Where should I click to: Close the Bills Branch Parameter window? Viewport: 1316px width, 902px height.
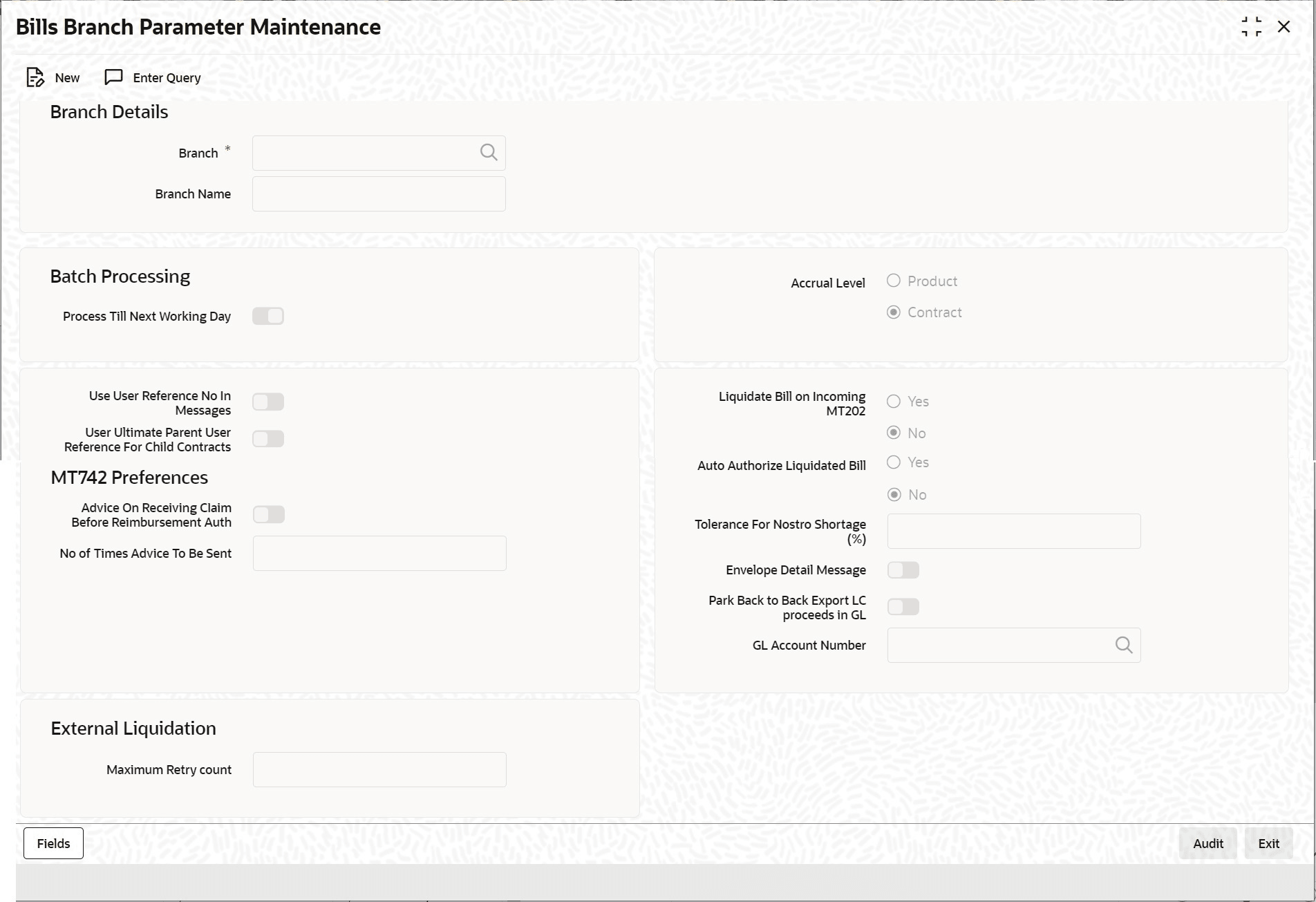pyautogui.click(x=1284, y=27)
